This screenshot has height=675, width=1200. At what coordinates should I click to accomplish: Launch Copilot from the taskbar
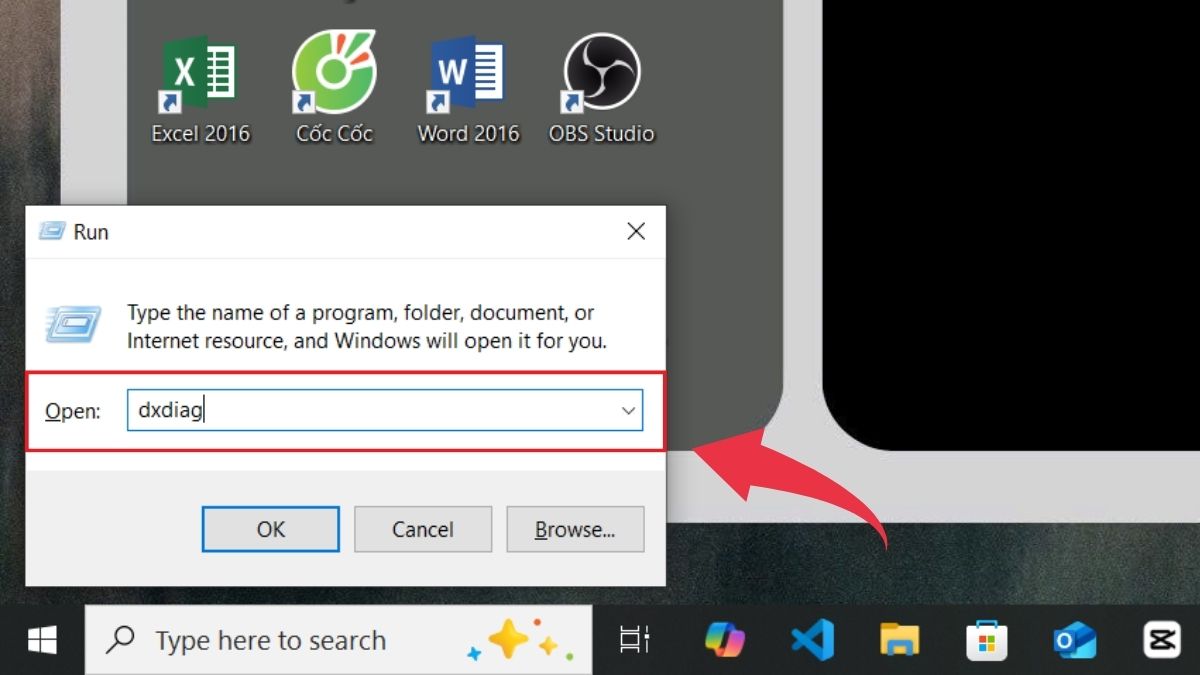coord(725,640)
